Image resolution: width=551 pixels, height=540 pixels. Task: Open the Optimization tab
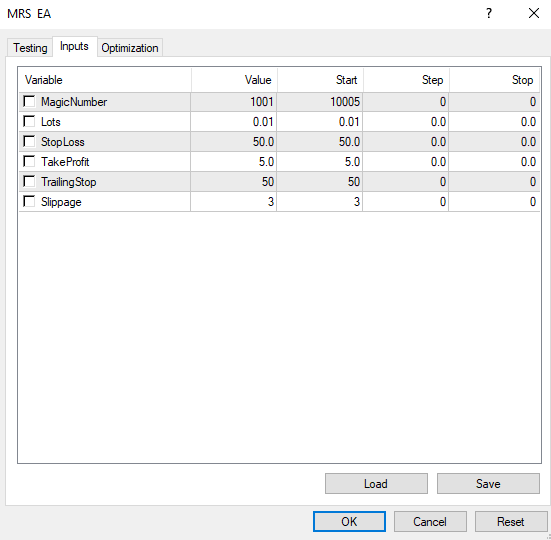click(130, 48)
